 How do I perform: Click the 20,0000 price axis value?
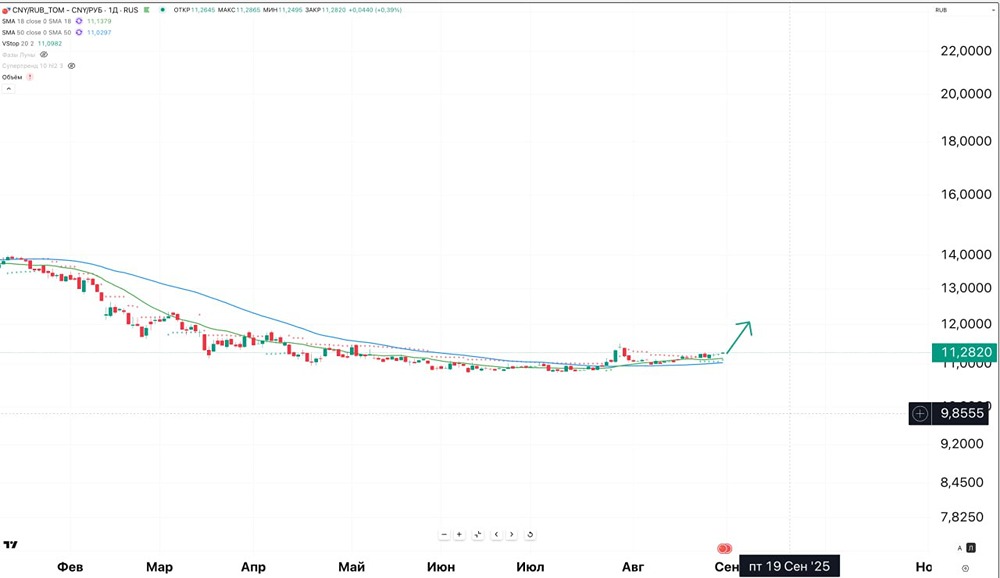[x=966, y=94]
